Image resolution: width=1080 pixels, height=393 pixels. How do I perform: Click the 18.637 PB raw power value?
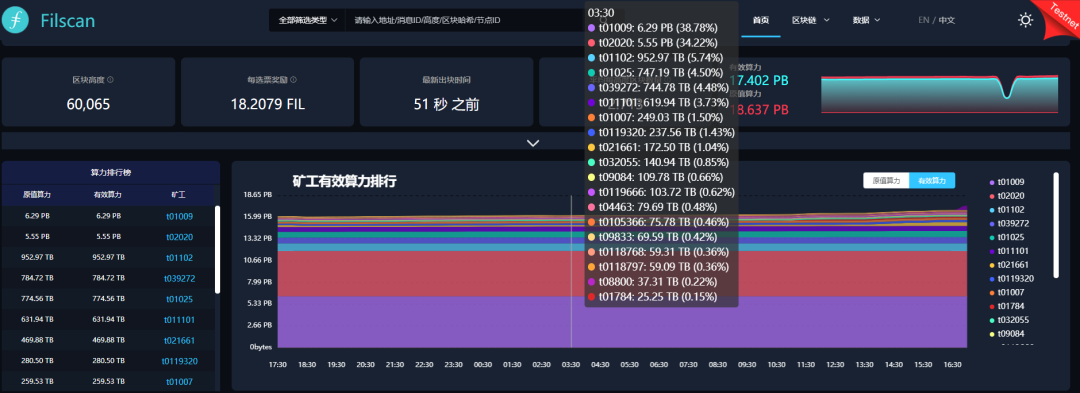pyautogui.click(x=758, y=109)
